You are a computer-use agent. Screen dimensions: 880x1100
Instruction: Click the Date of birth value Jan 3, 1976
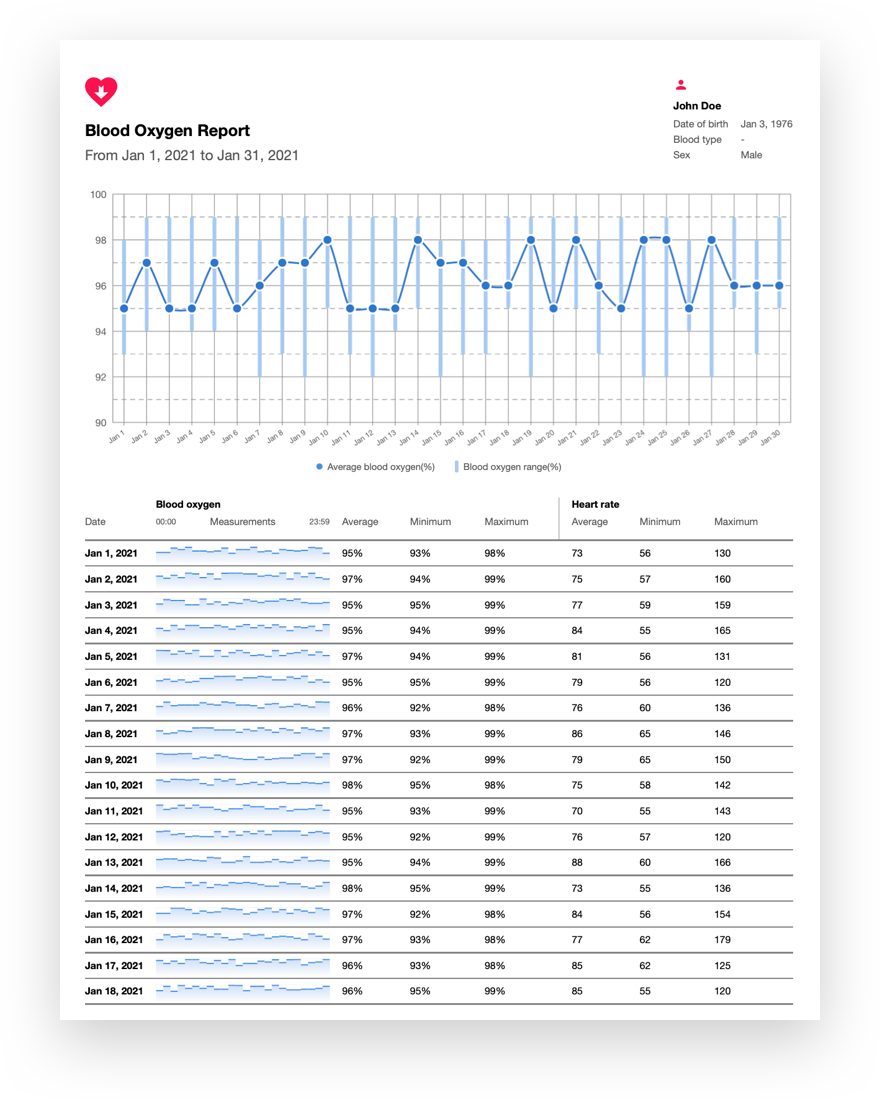(x=766, y=124)
